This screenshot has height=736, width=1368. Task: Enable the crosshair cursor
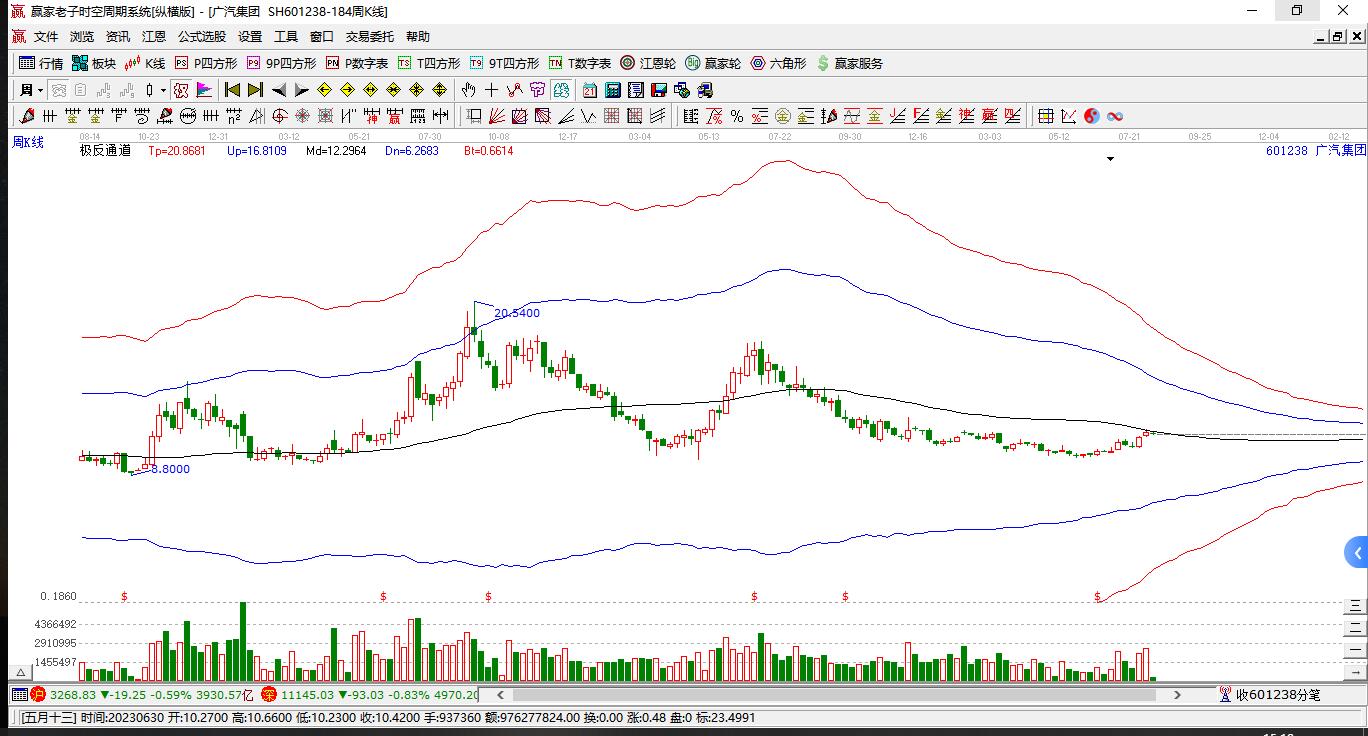[x=491, y=90]
